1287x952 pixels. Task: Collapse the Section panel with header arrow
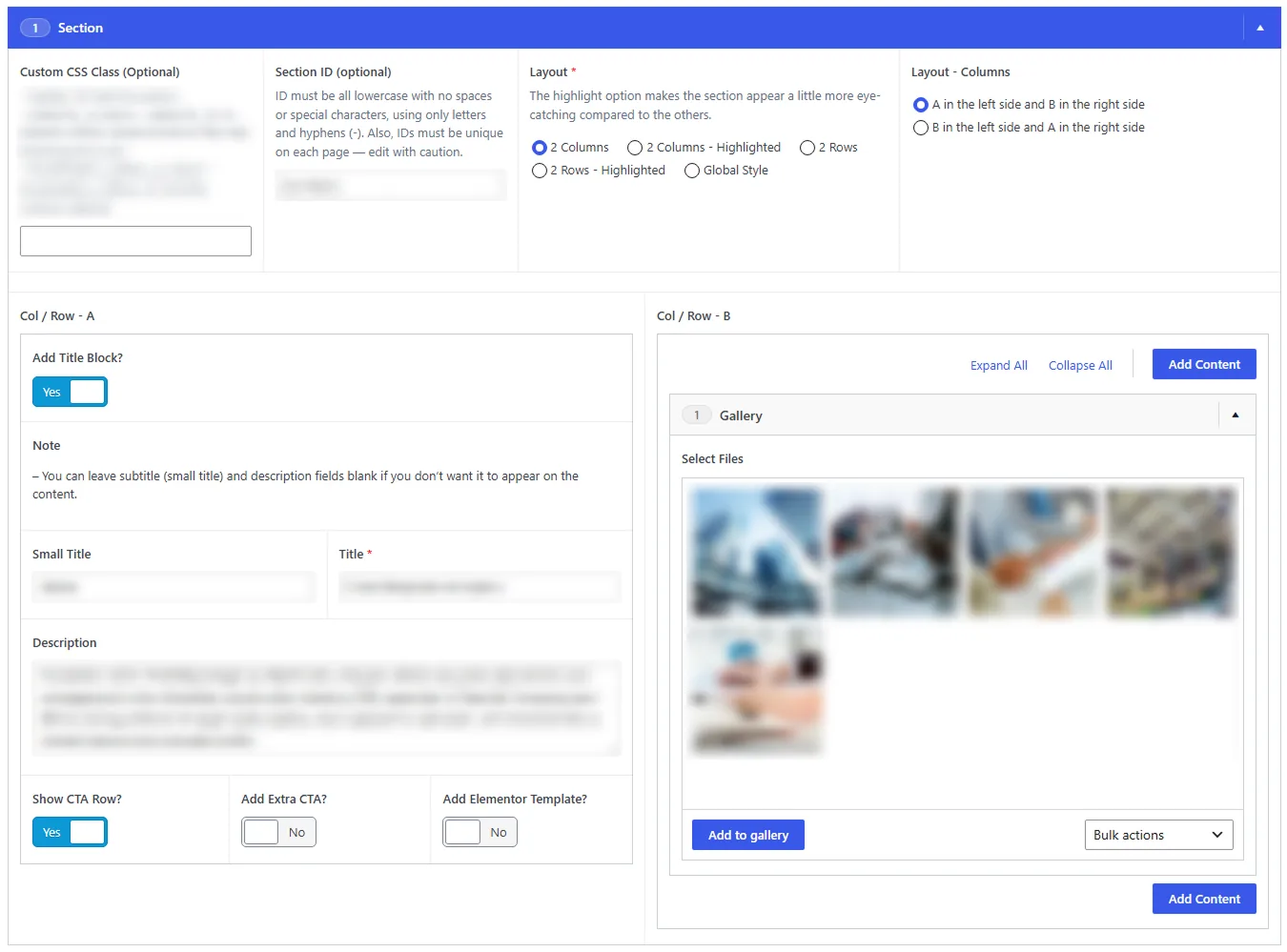pos(1260,28)
